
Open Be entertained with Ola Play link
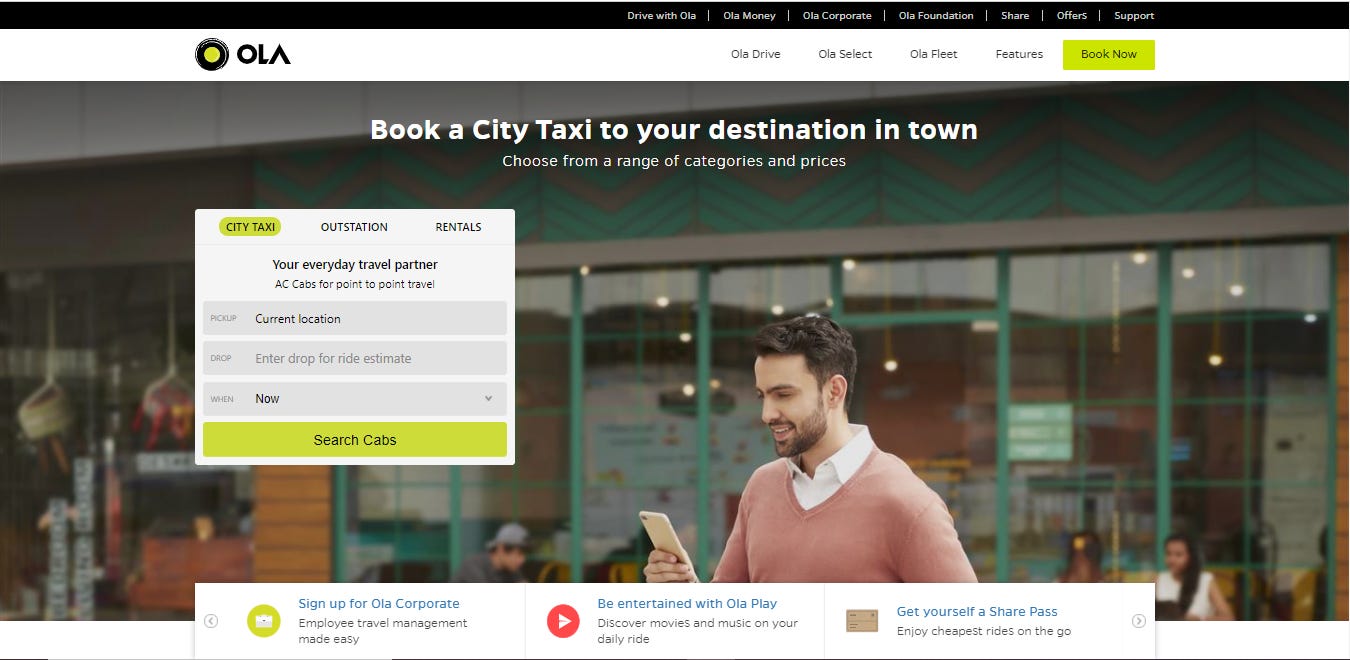click(687, 604)
